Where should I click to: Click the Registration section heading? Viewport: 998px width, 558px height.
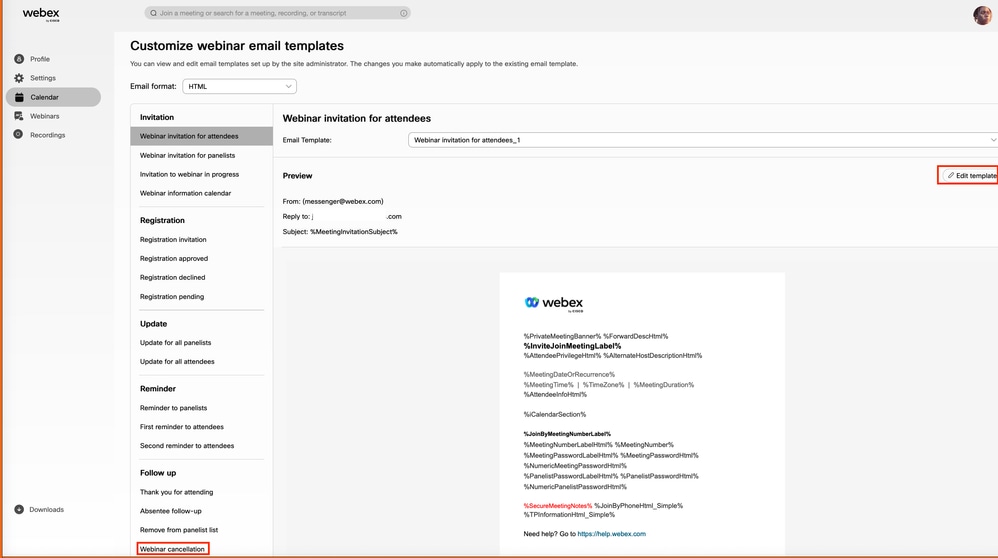click(162, 220)
